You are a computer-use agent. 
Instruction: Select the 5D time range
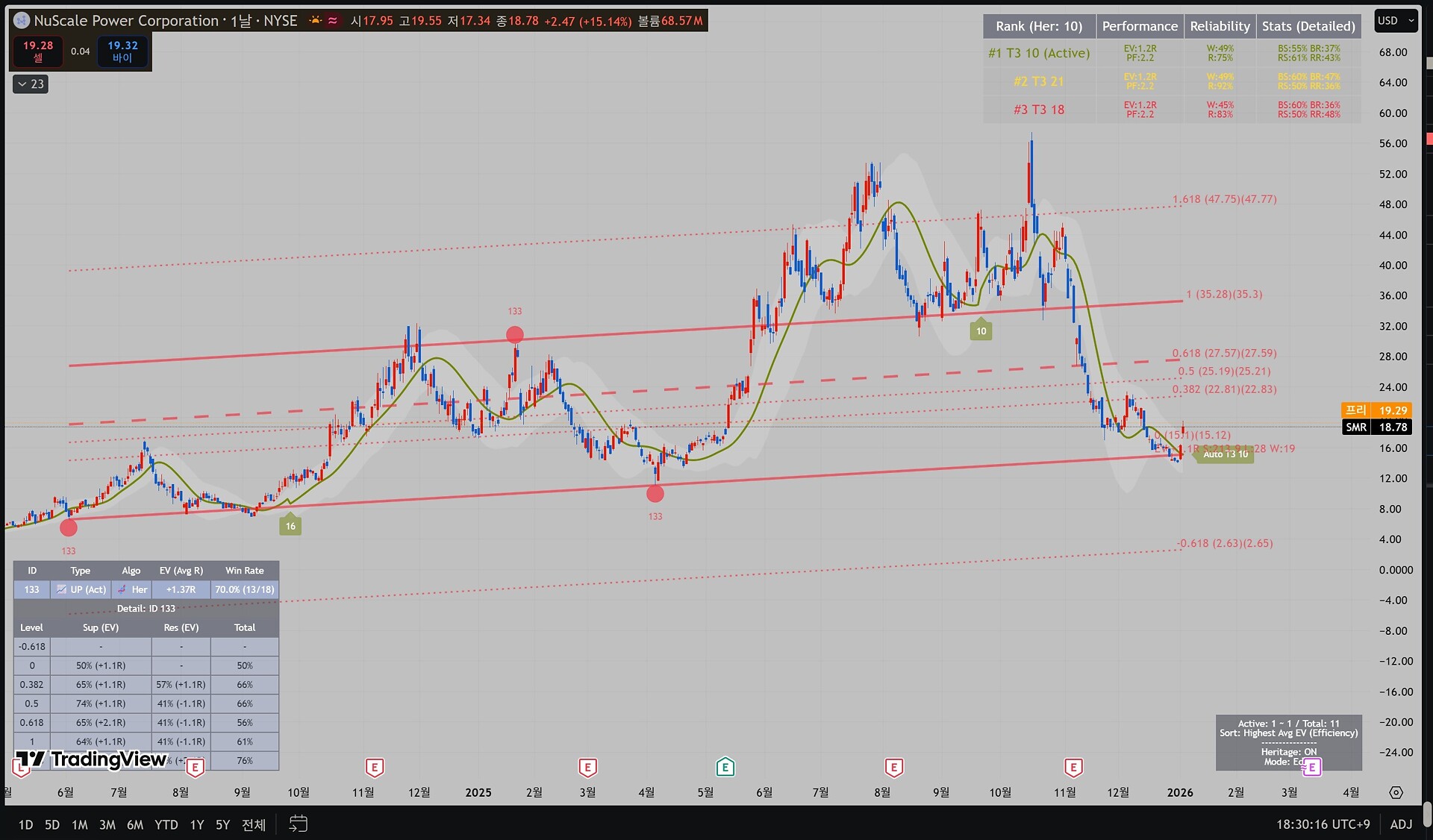52,824
